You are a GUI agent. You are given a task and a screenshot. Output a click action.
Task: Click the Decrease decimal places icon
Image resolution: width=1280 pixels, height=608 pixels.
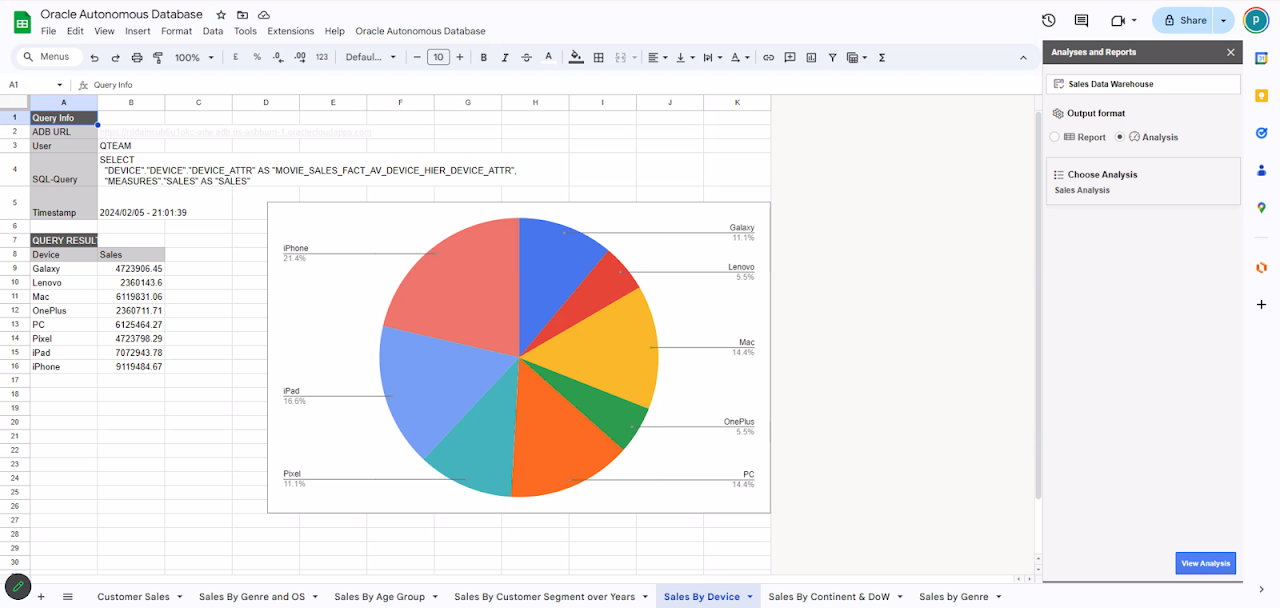278,58
